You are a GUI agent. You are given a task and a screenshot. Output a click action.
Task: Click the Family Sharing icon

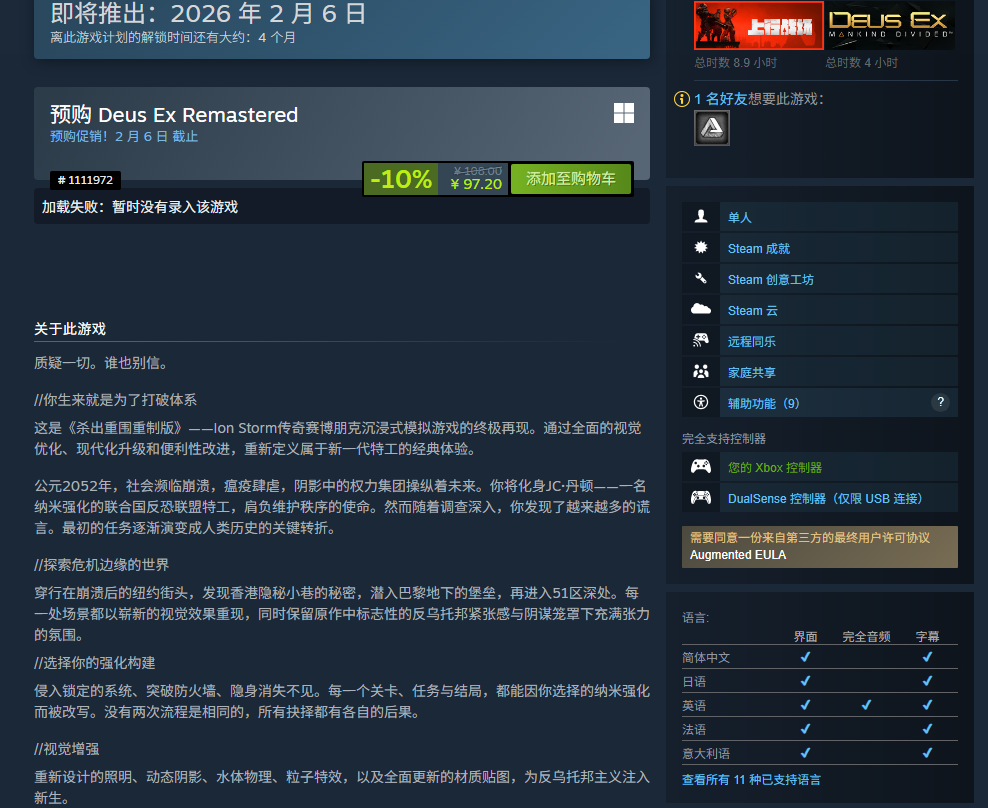click(x=701, y=371)
